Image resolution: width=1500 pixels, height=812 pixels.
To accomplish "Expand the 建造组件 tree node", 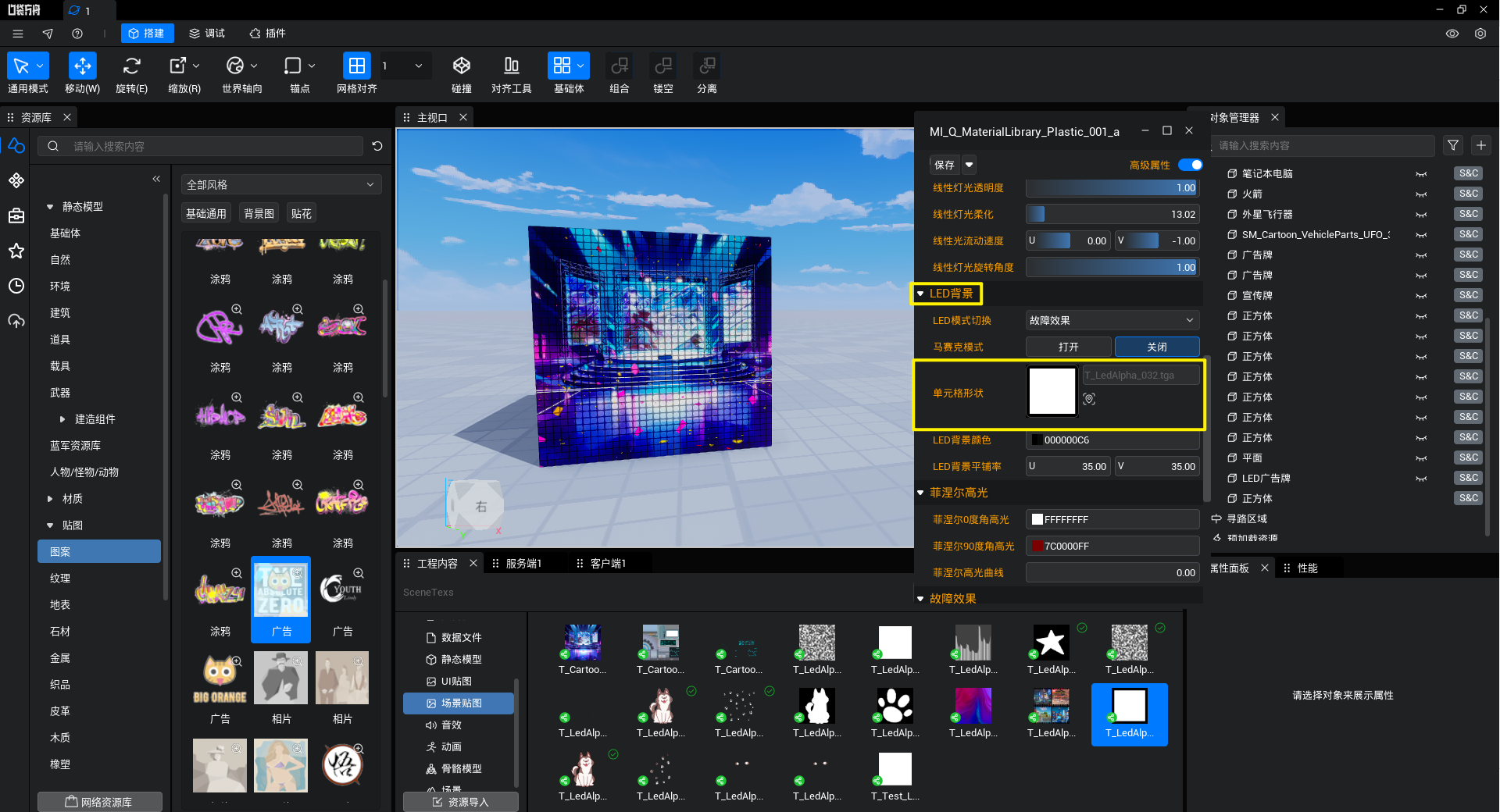I will tap(62, 419).
